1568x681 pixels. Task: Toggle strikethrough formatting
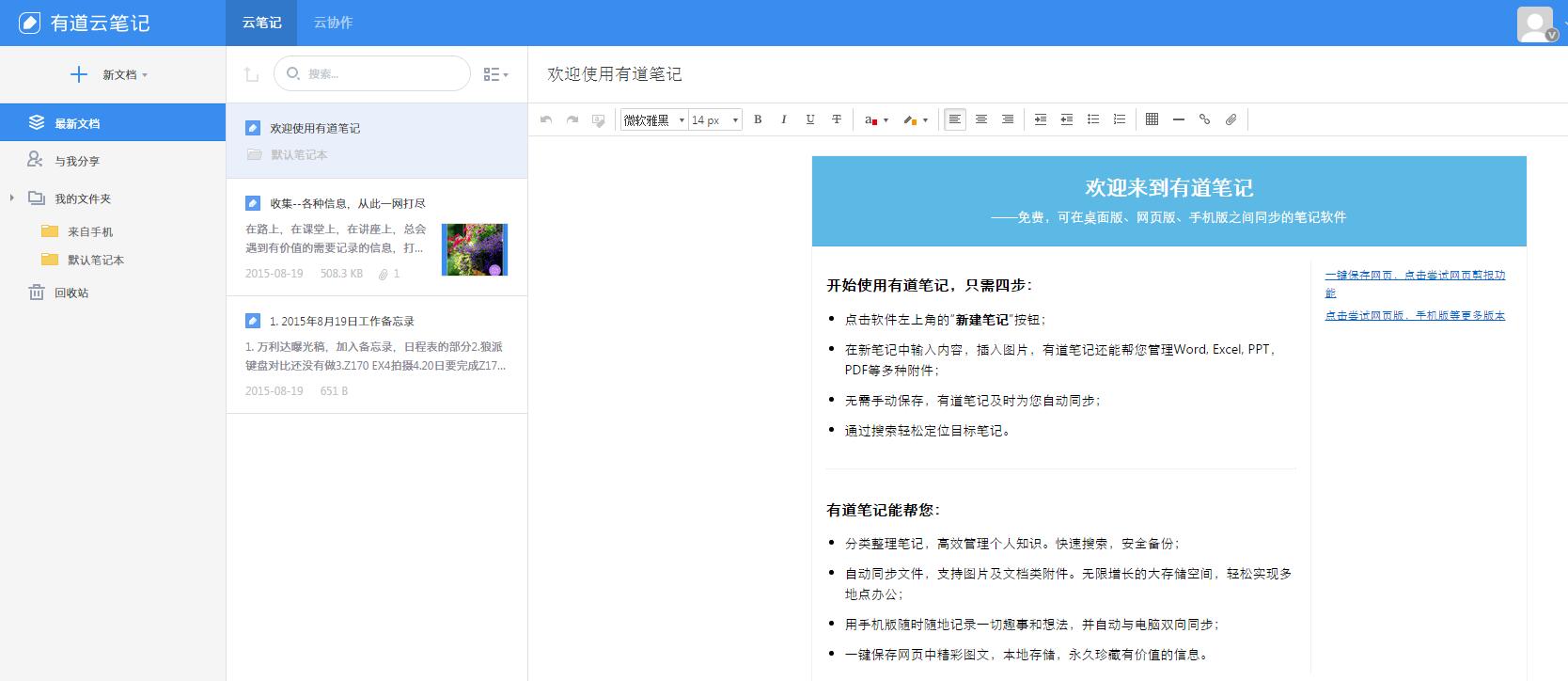837,119
